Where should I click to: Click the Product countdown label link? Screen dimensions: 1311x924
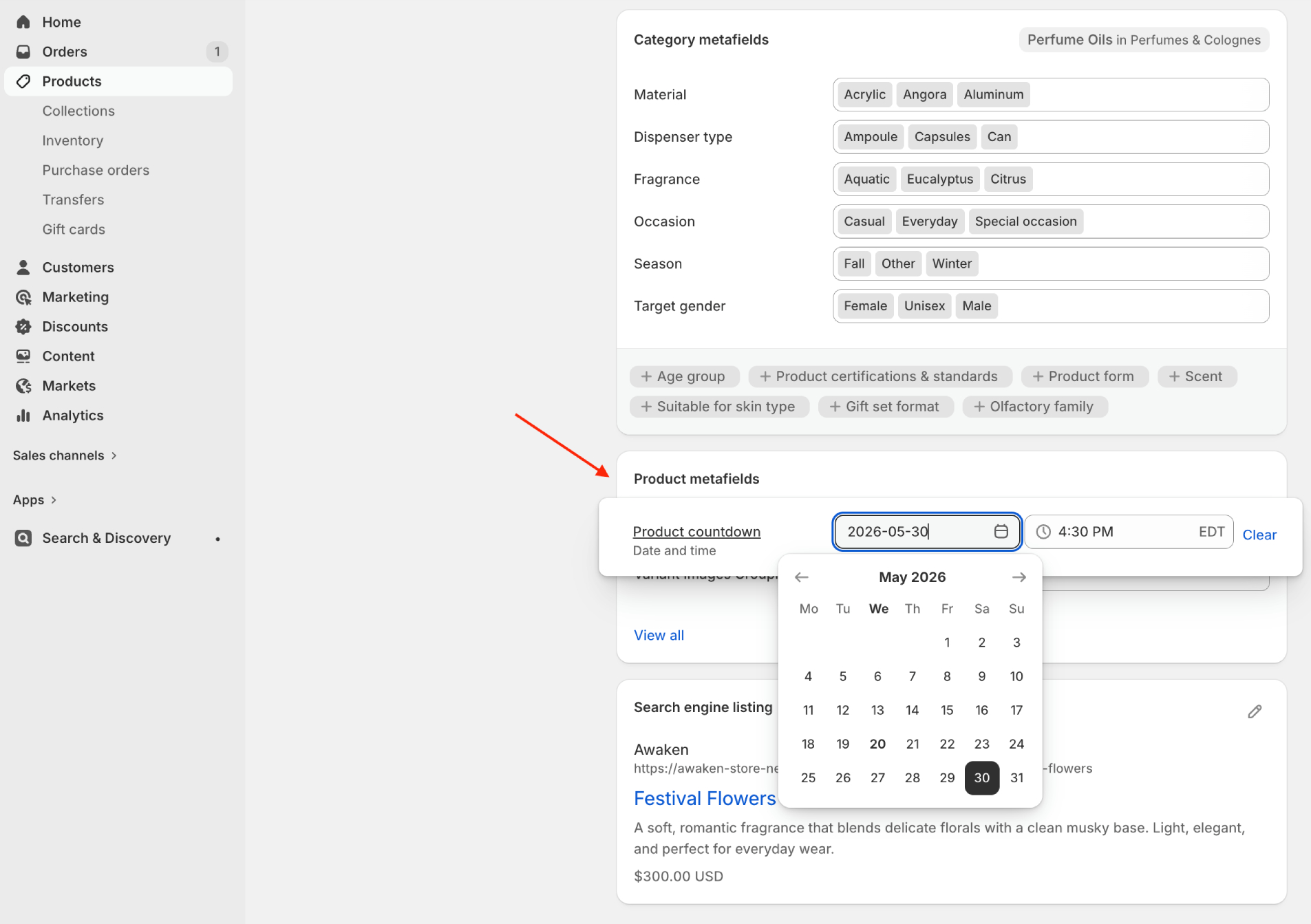point(696,532)
